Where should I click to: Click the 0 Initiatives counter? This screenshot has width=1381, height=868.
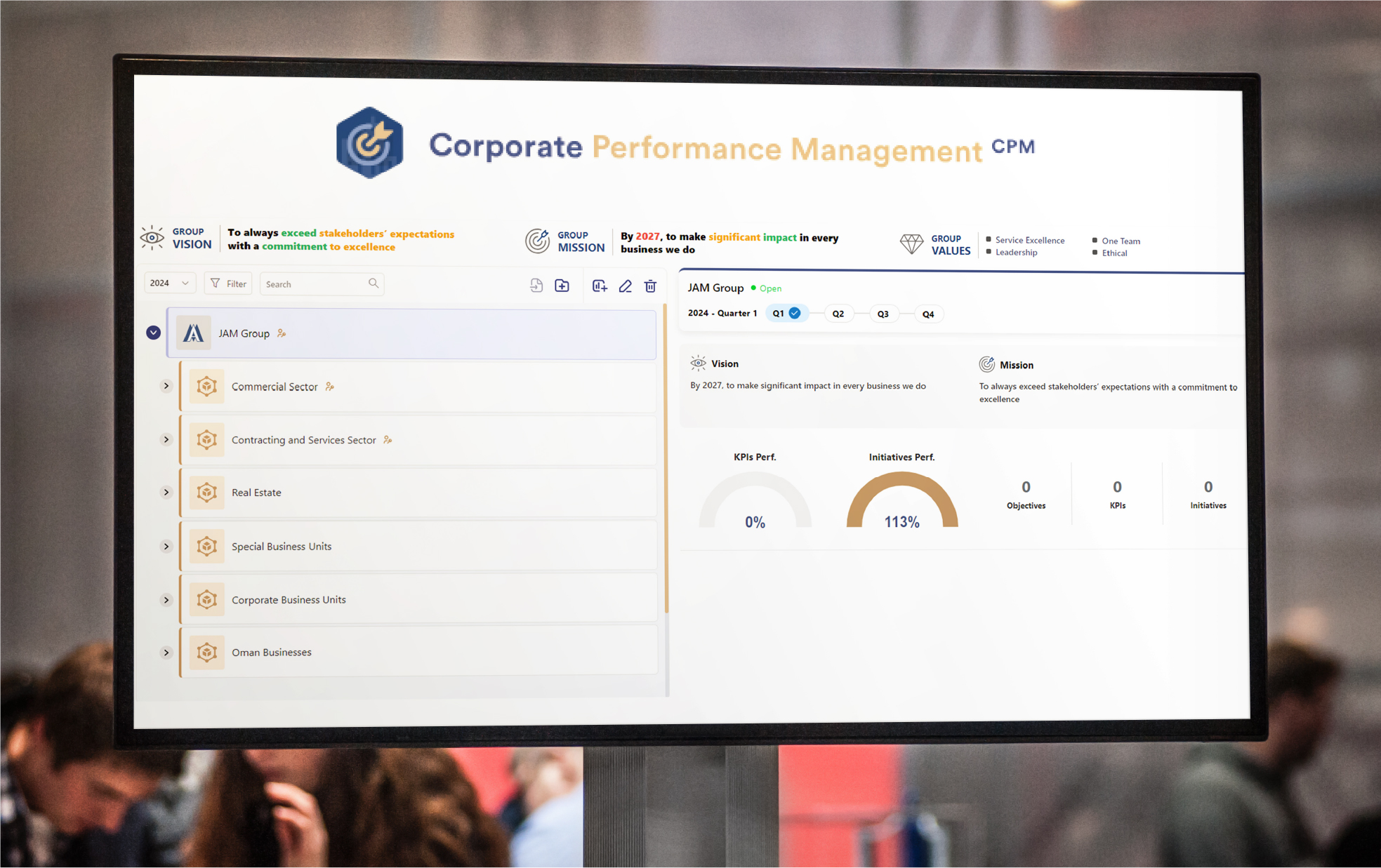point(1208,494)
